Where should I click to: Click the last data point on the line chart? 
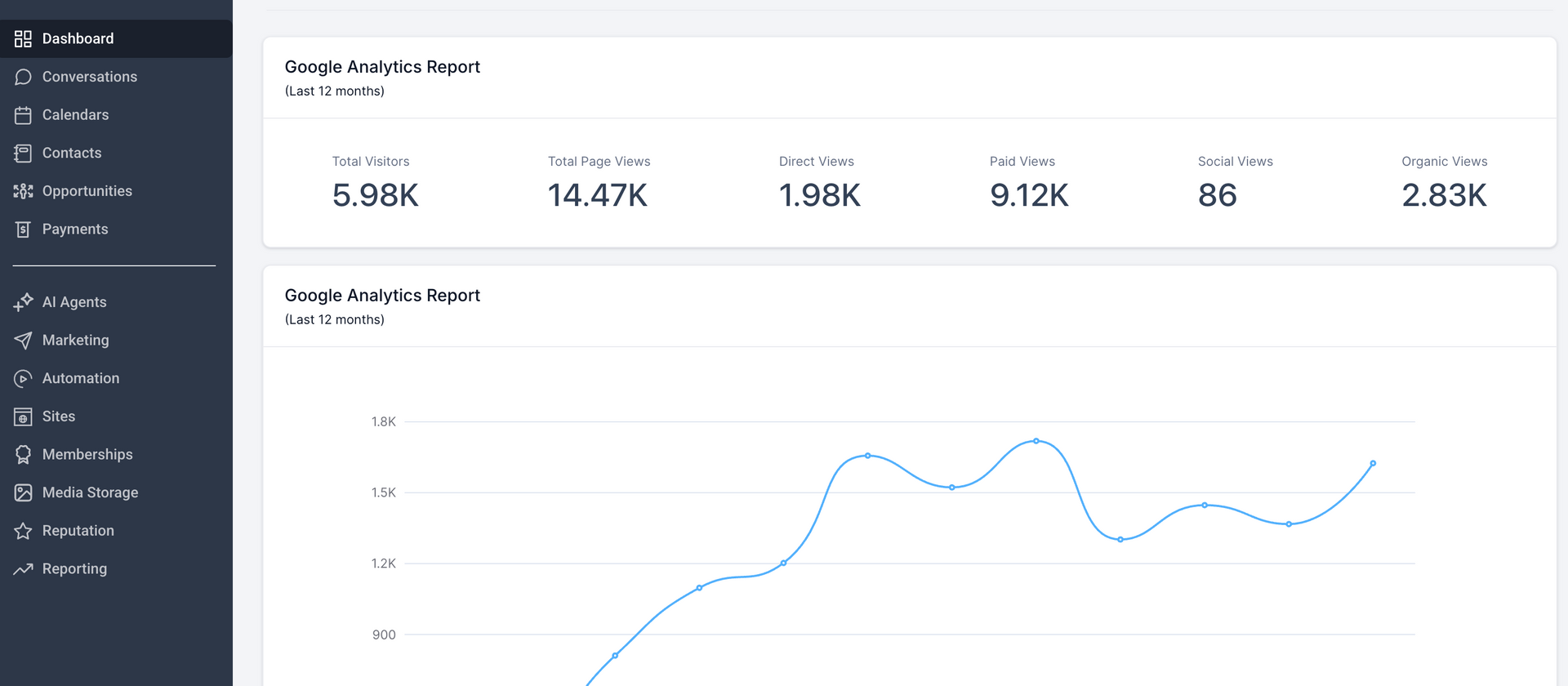(1373, 463)
